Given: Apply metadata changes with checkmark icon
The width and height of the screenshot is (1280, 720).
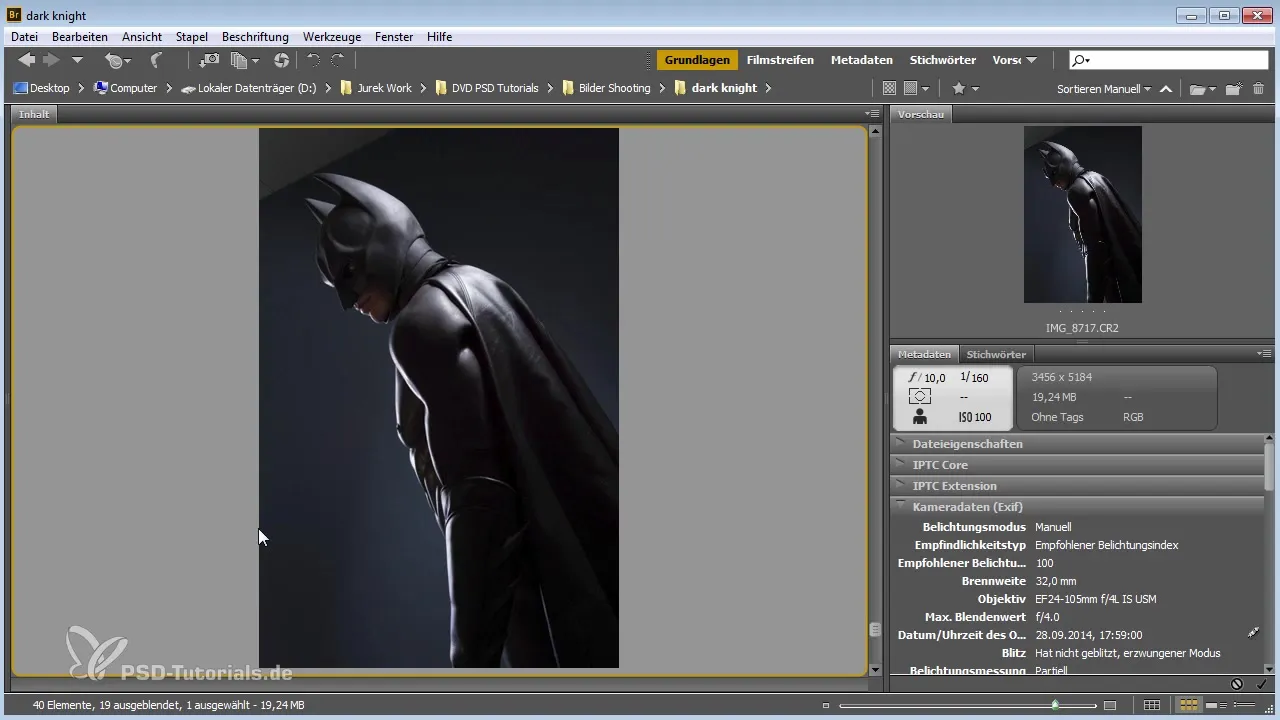Looking at the screenshot, I should 1261,684.
